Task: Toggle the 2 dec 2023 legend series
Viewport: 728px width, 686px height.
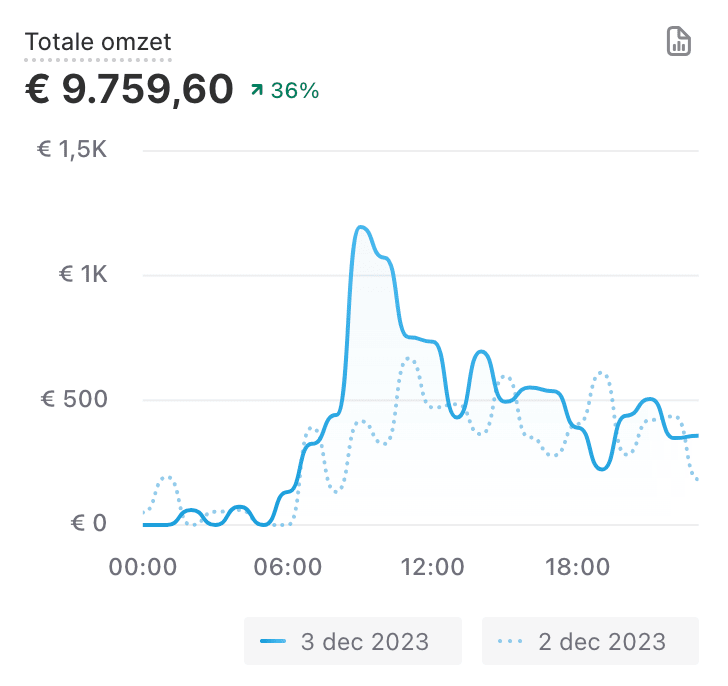Action: [x=590, y=641]
